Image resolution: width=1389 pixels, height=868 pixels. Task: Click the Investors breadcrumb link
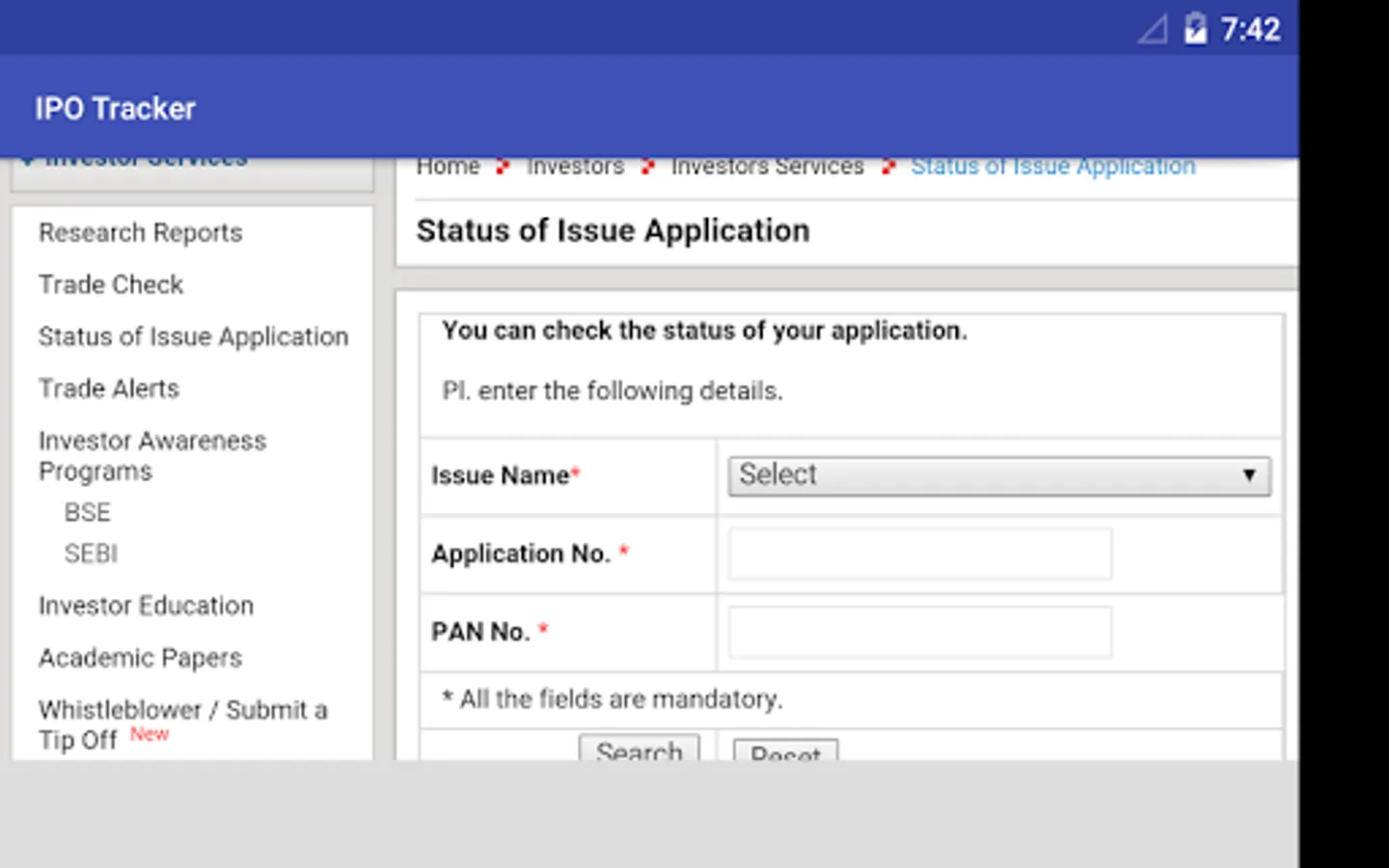point(575,167)
